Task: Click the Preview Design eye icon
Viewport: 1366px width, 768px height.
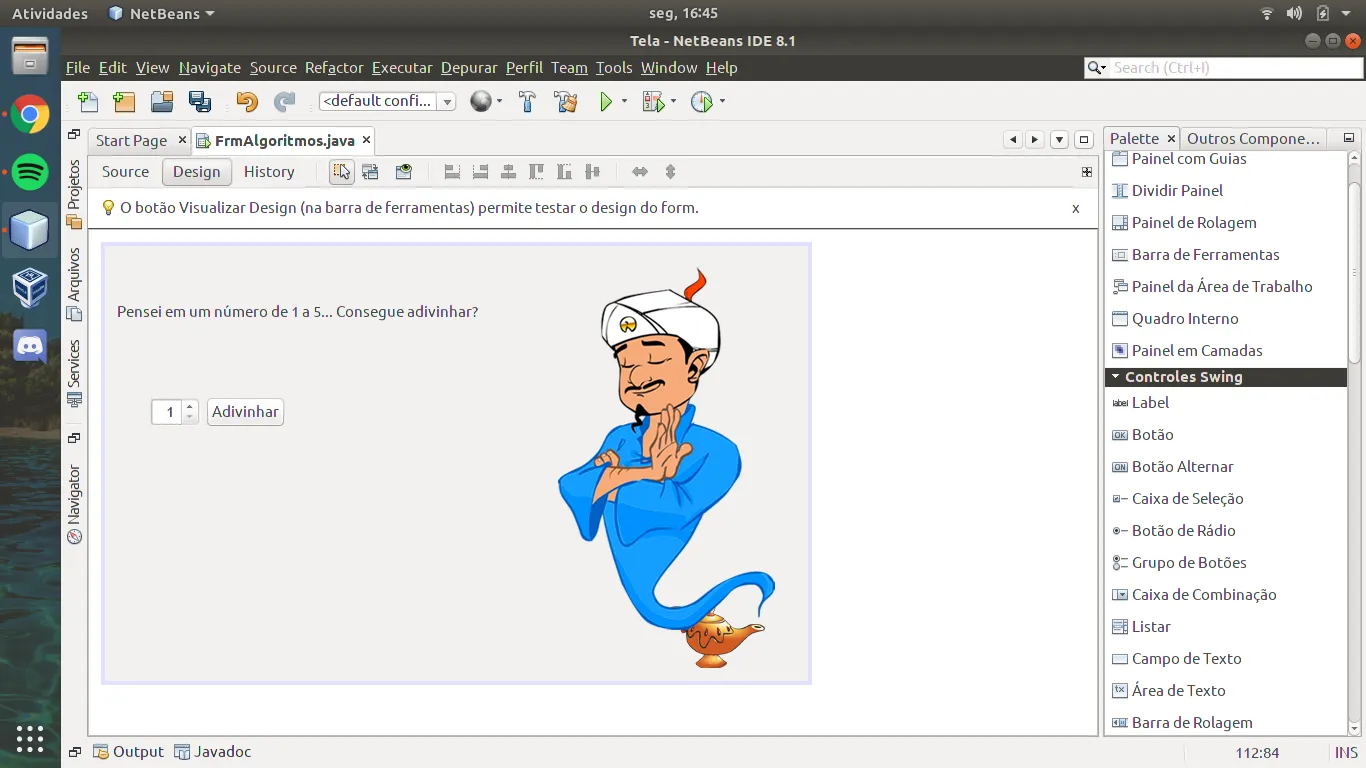Action: tap(403, 172)
